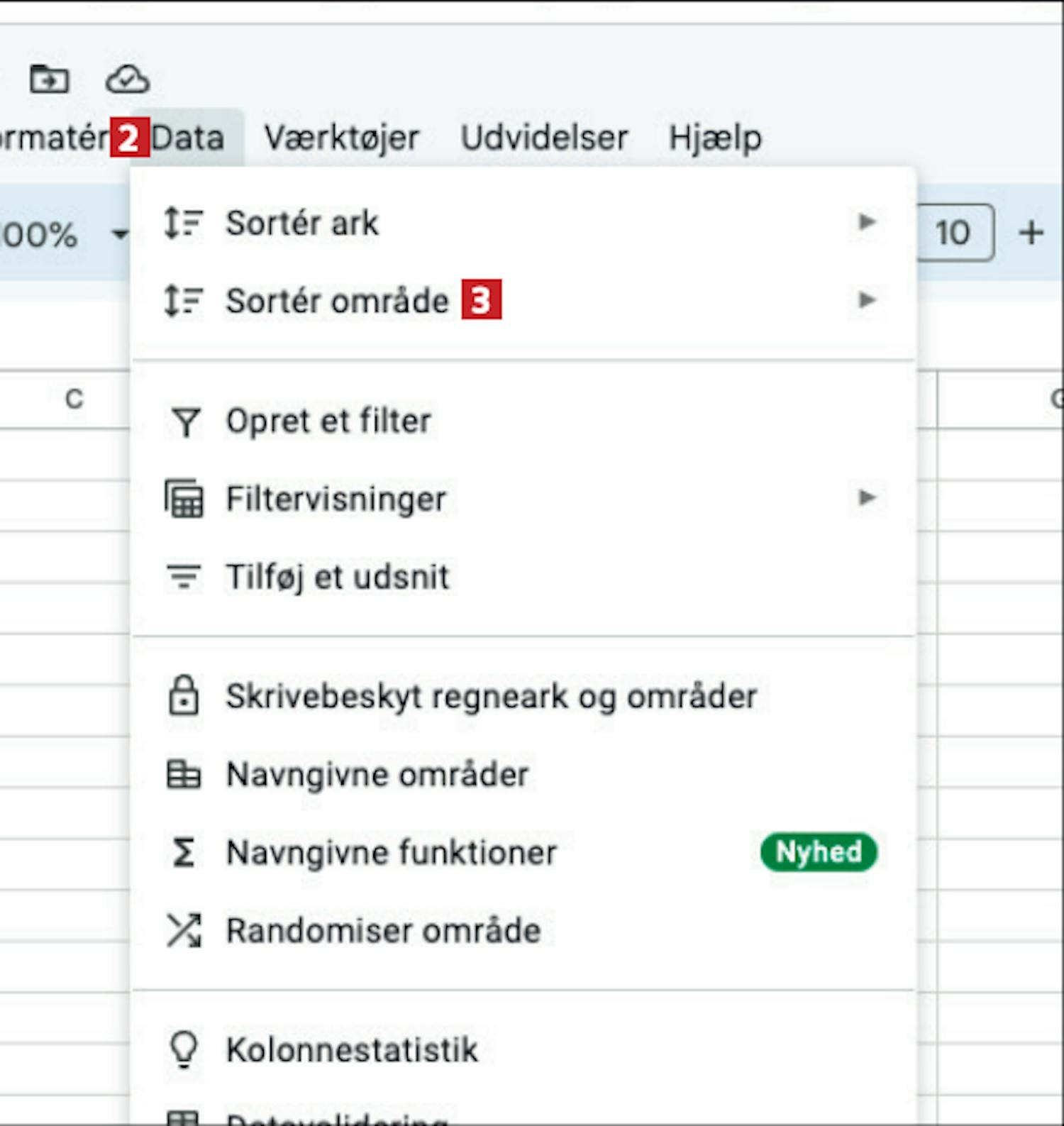
Task: Click the Navngivne områder table icon
Action: pyautogui.click(x=184, y=774)
